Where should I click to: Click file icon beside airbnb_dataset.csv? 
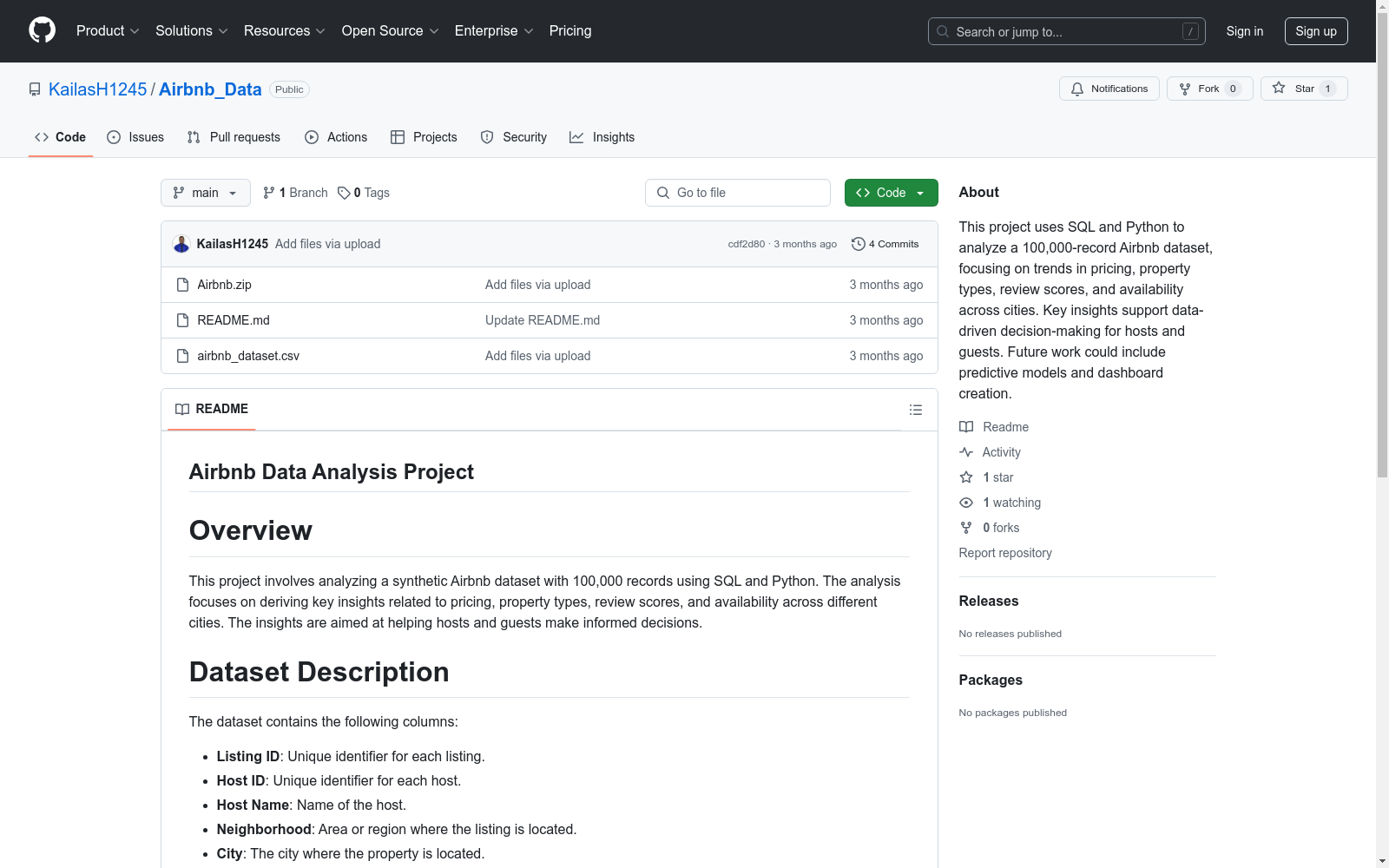182,356
